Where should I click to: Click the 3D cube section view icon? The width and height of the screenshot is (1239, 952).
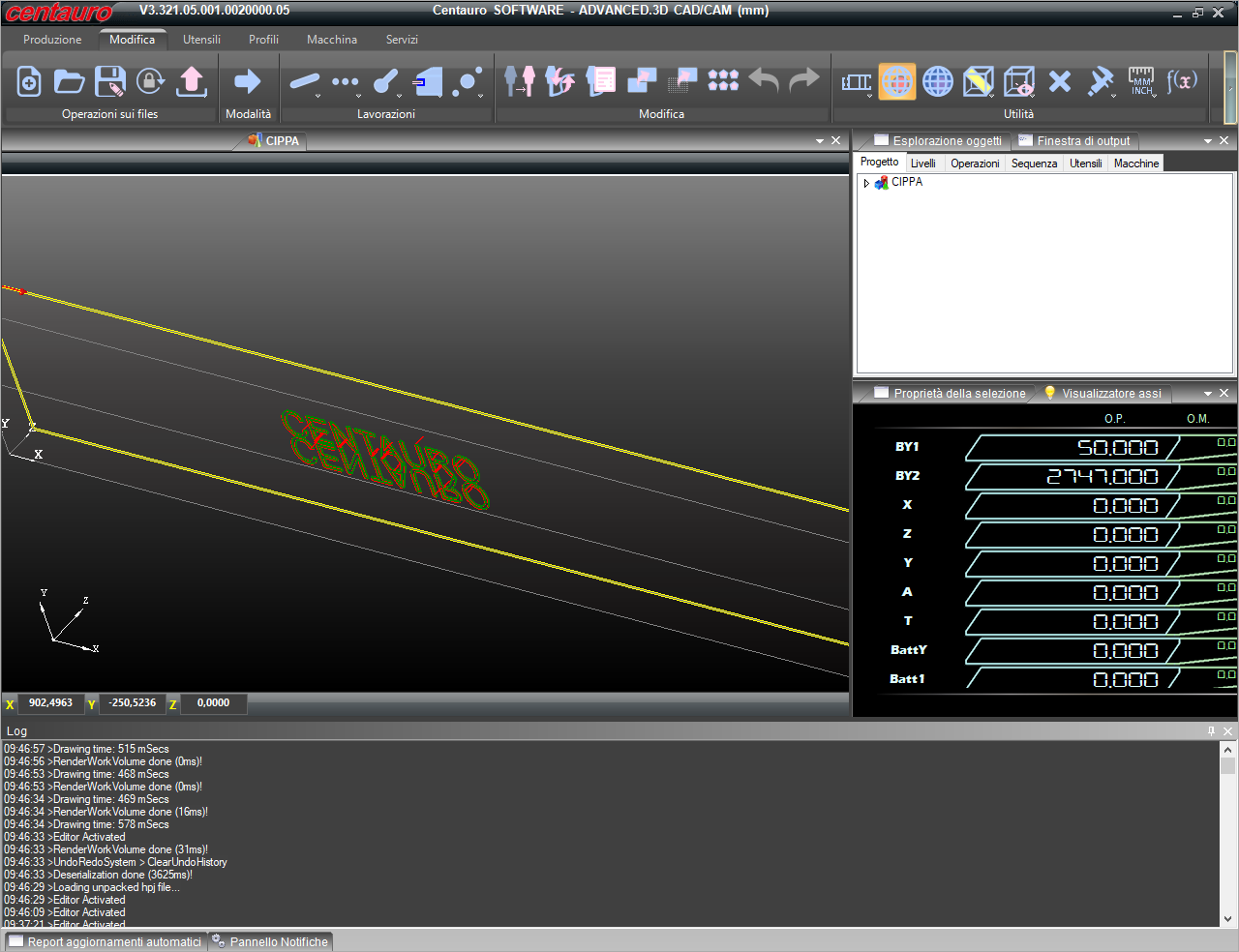(x=979, y=82)
